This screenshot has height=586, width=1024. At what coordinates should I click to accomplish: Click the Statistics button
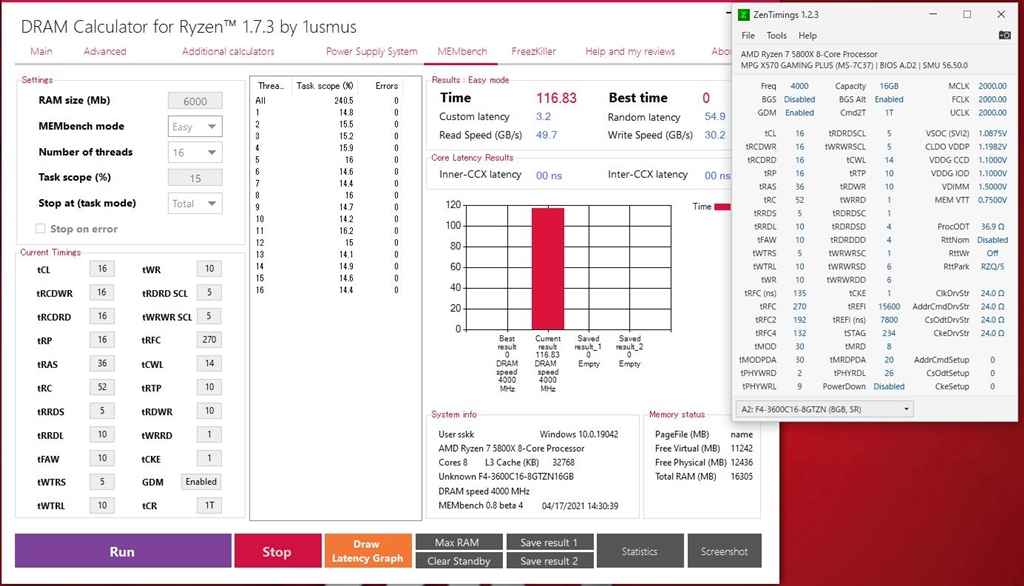point(639,551)
